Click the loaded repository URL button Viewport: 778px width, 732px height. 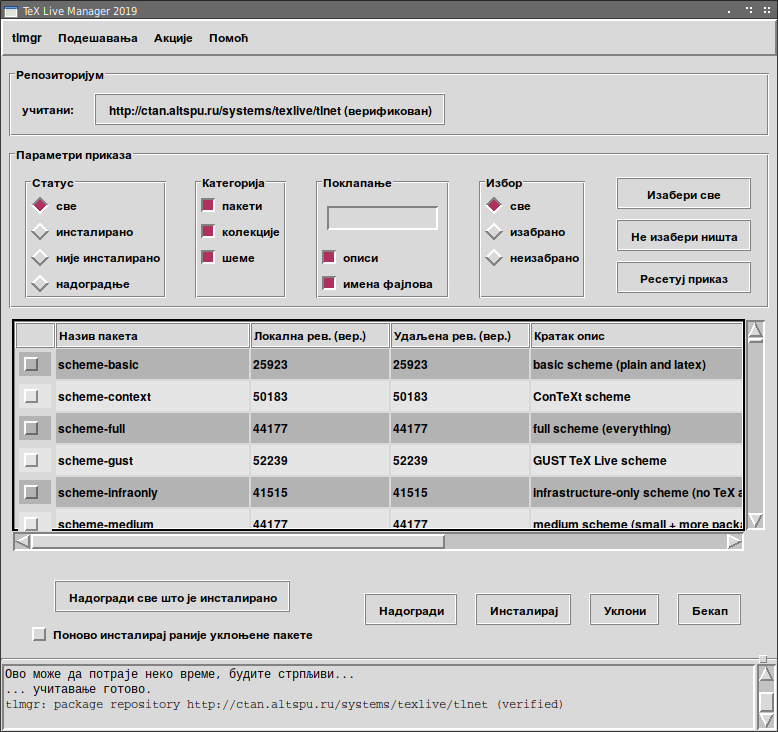coord(270,110)
